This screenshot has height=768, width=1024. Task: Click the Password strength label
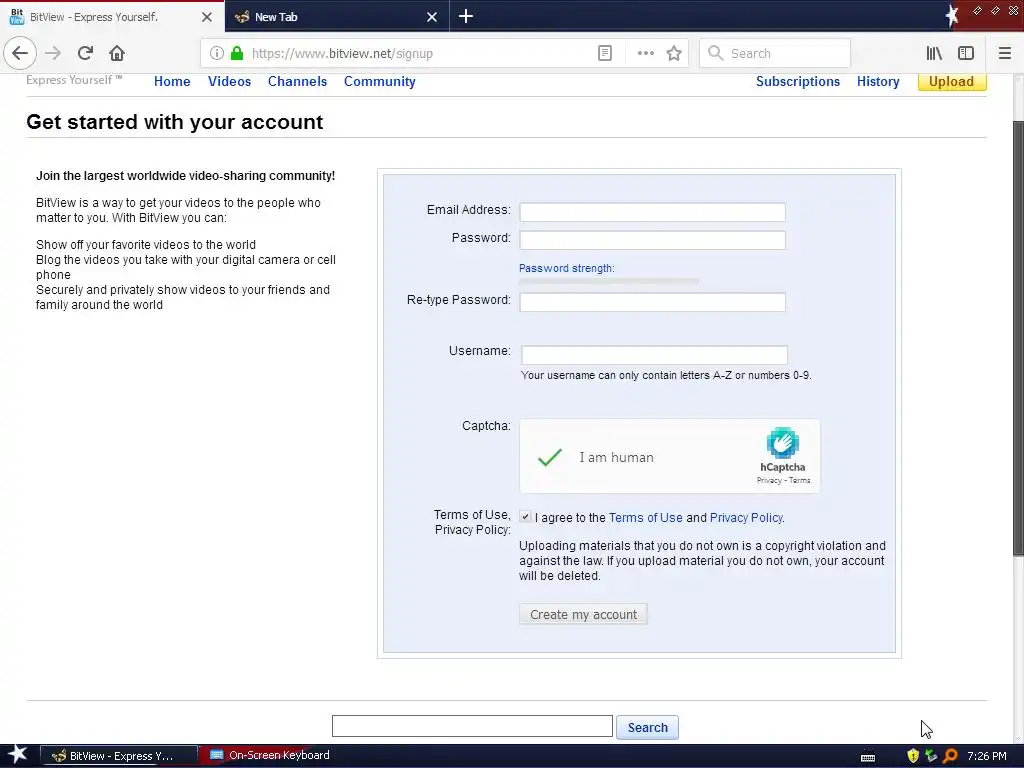click(x=566, y=268)
